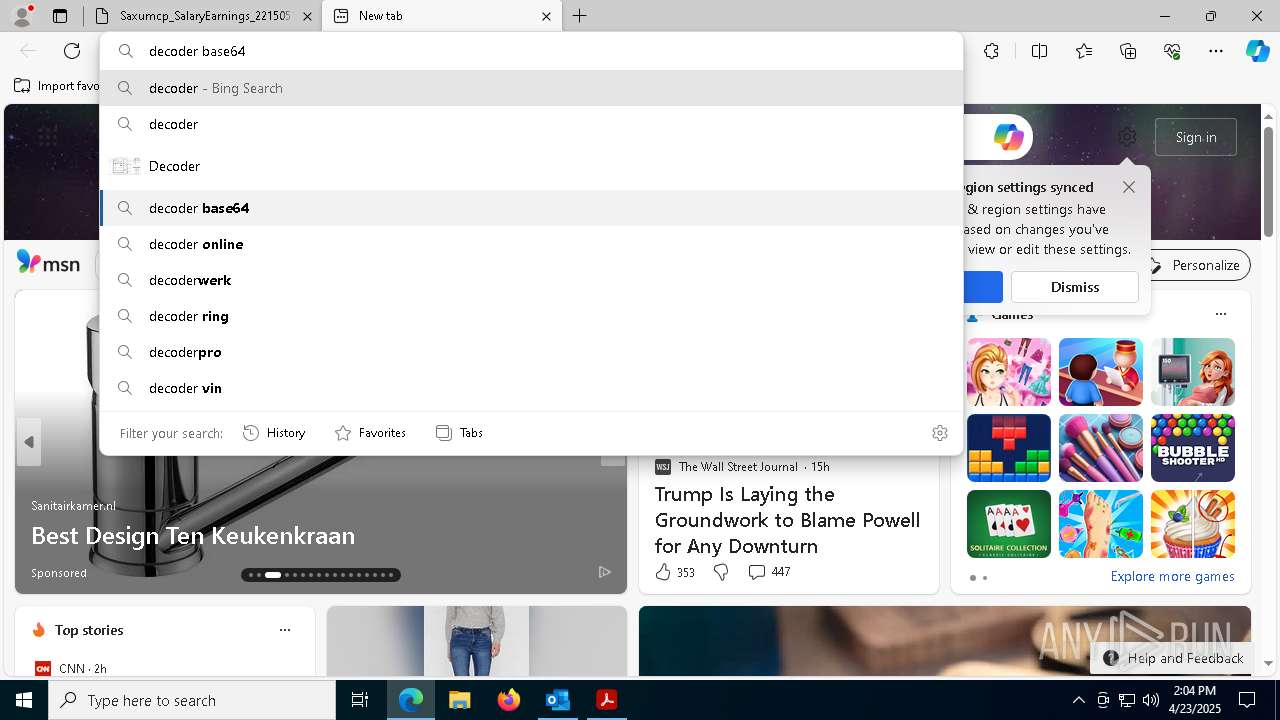Close the Saxumcp_SalaryEarnings tab

(308, 16)
